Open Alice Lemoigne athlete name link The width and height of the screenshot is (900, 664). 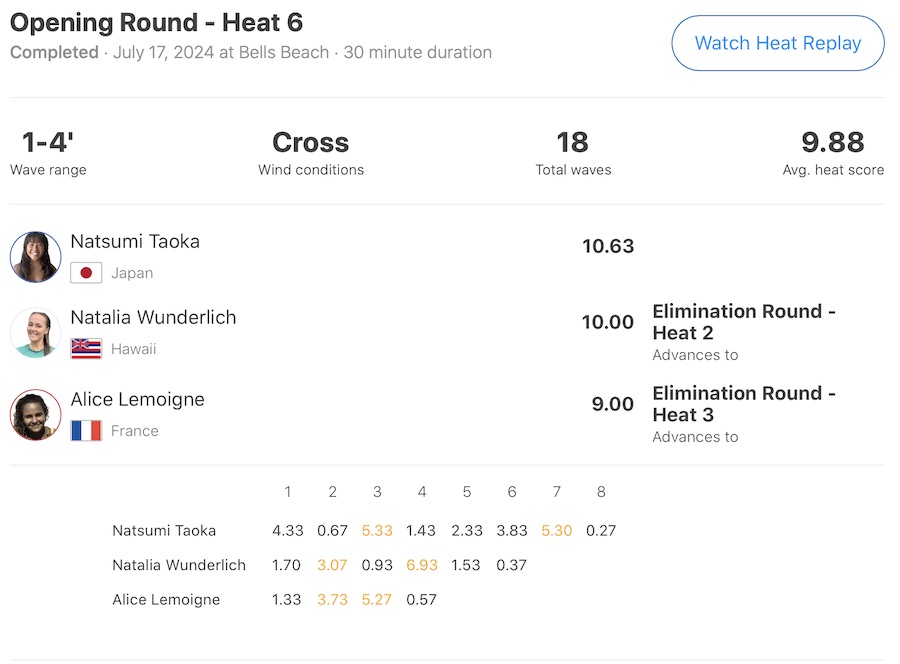[137, 399]
